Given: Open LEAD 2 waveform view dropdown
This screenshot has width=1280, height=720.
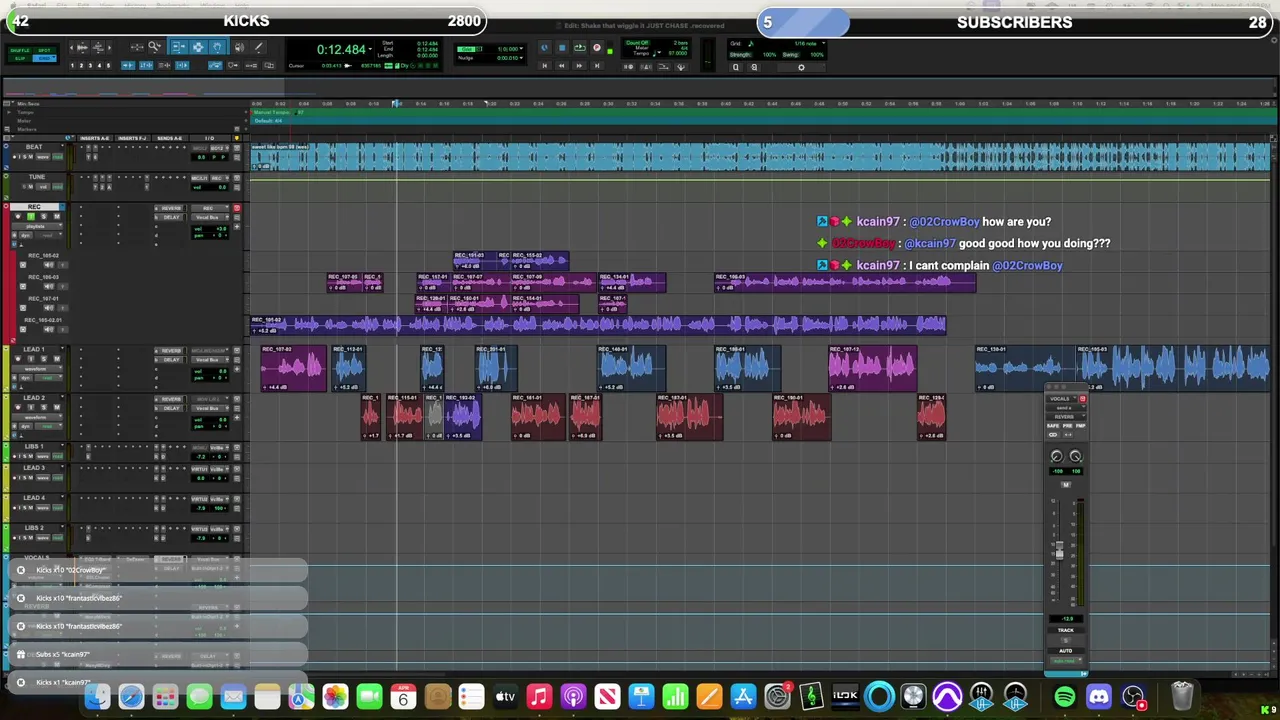Looking at the screenshot, I should pos(36,417).
